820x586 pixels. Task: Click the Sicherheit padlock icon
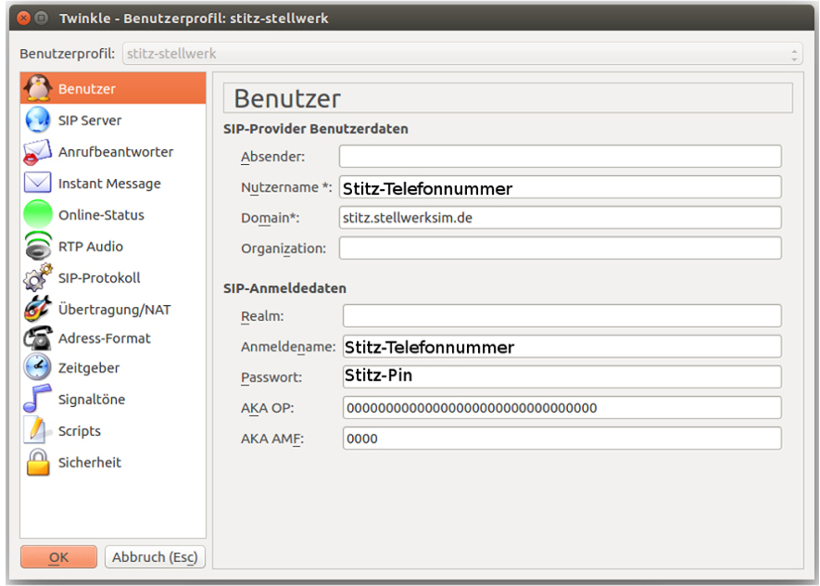[x=38, y=462]
